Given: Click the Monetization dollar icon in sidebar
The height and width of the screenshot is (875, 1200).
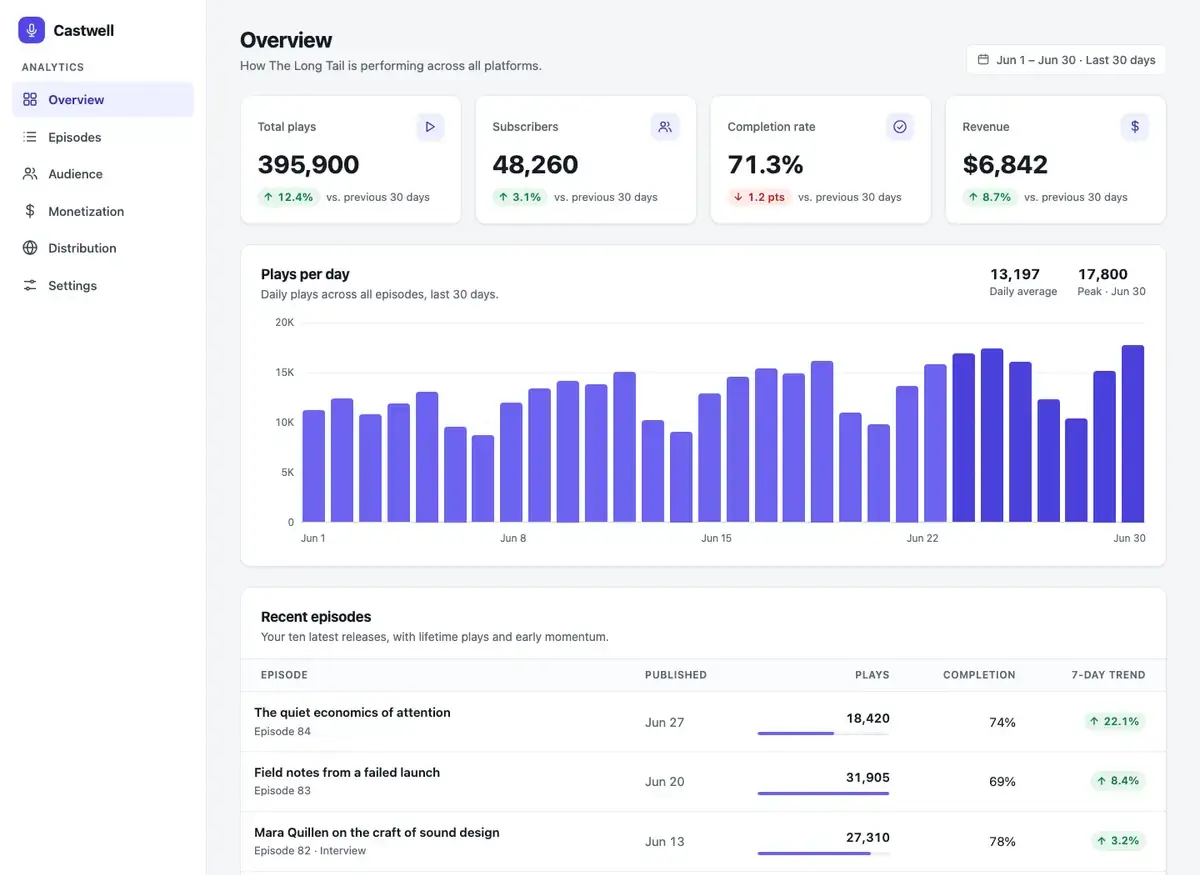Looking at the screenshot, I should pyautogui.click(x=30, y=211).
